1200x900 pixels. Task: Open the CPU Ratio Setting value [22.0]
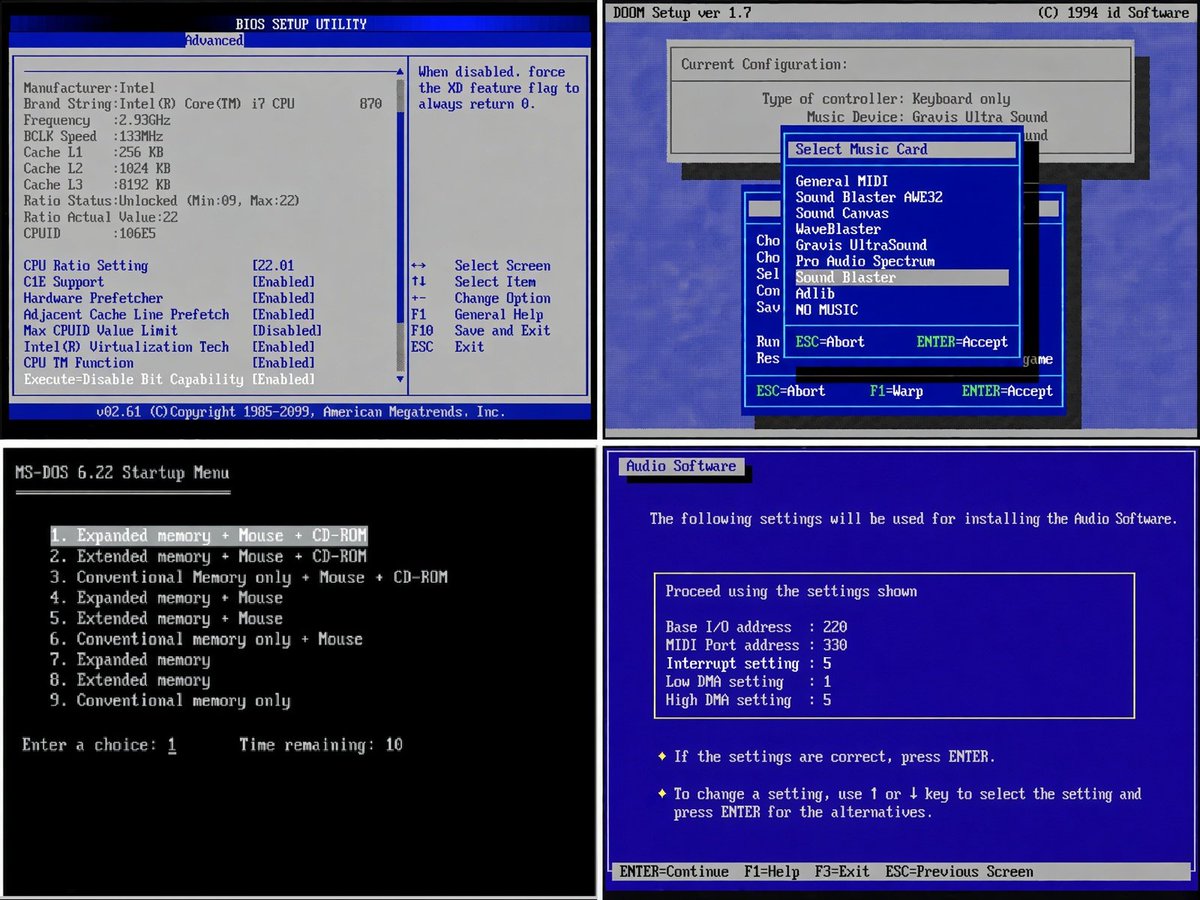(273, 266)
